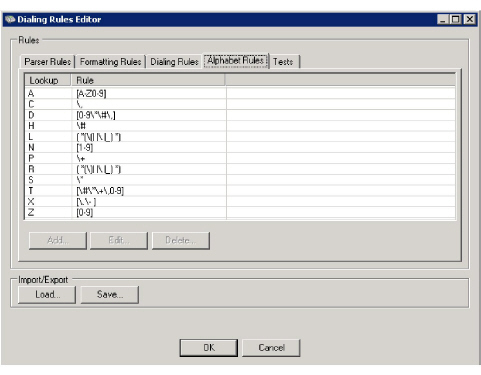Click the Load... button to import rules
The height and width of the screenshot is (375, 481).
pos(47,295)
